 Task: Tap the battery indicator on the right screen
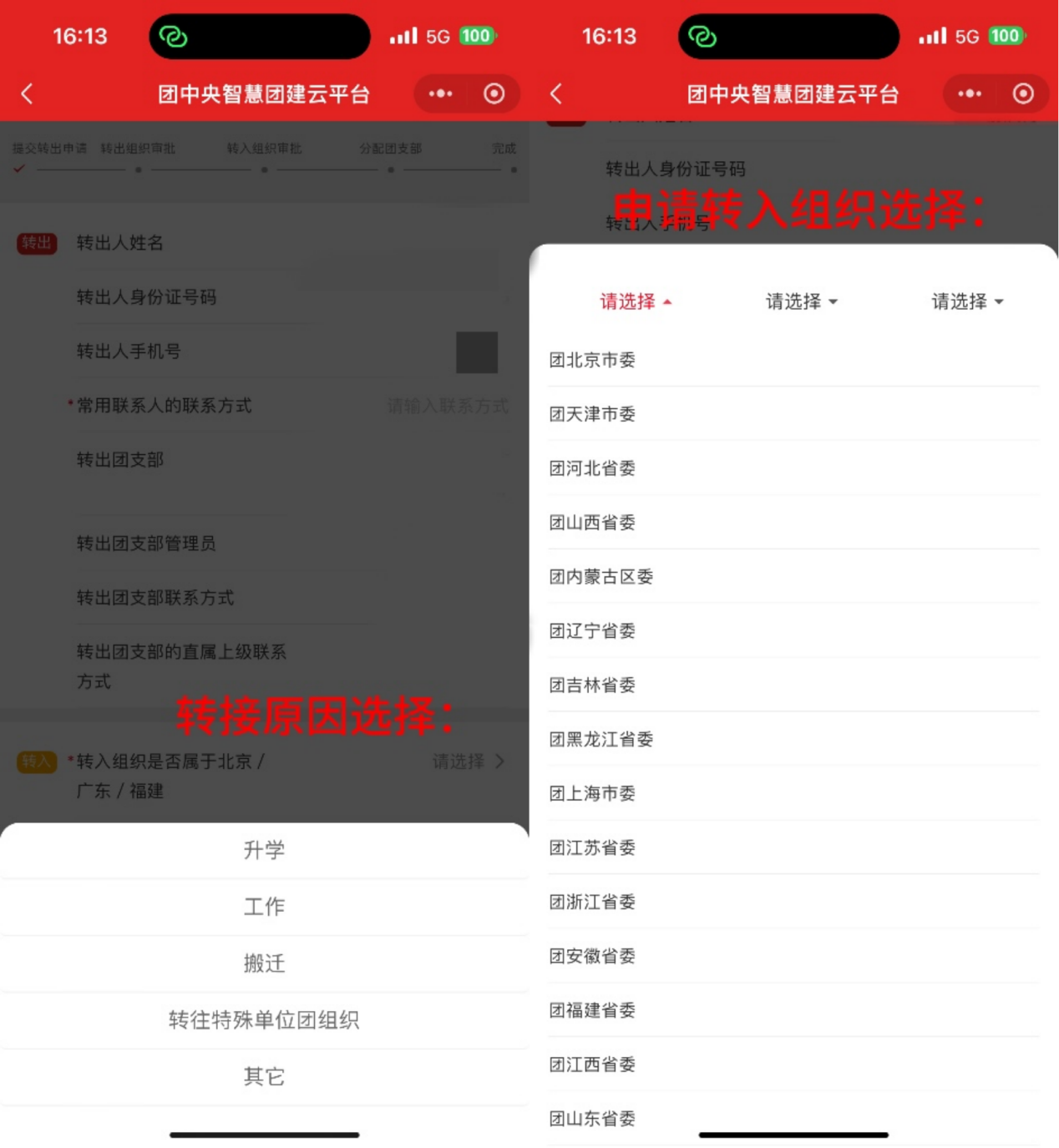click(1006, 36)
